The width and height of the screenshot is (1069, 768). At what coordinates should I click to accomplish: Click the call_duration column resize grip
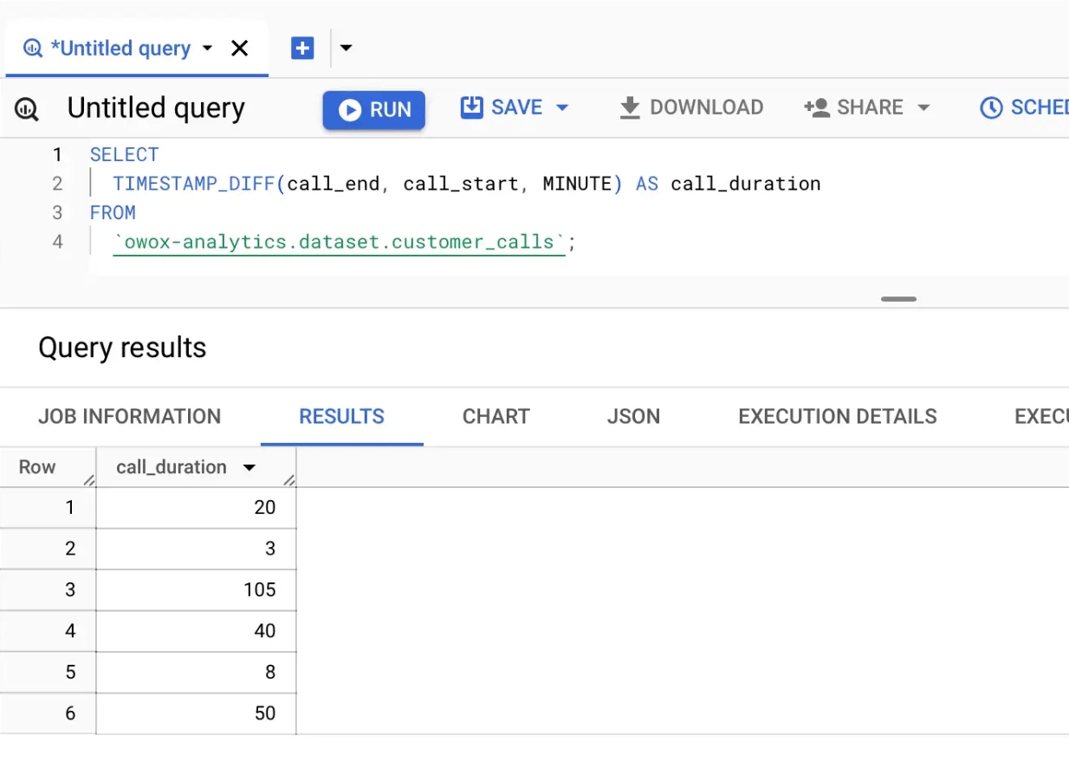pyautogui.click(x=289, y=479)
